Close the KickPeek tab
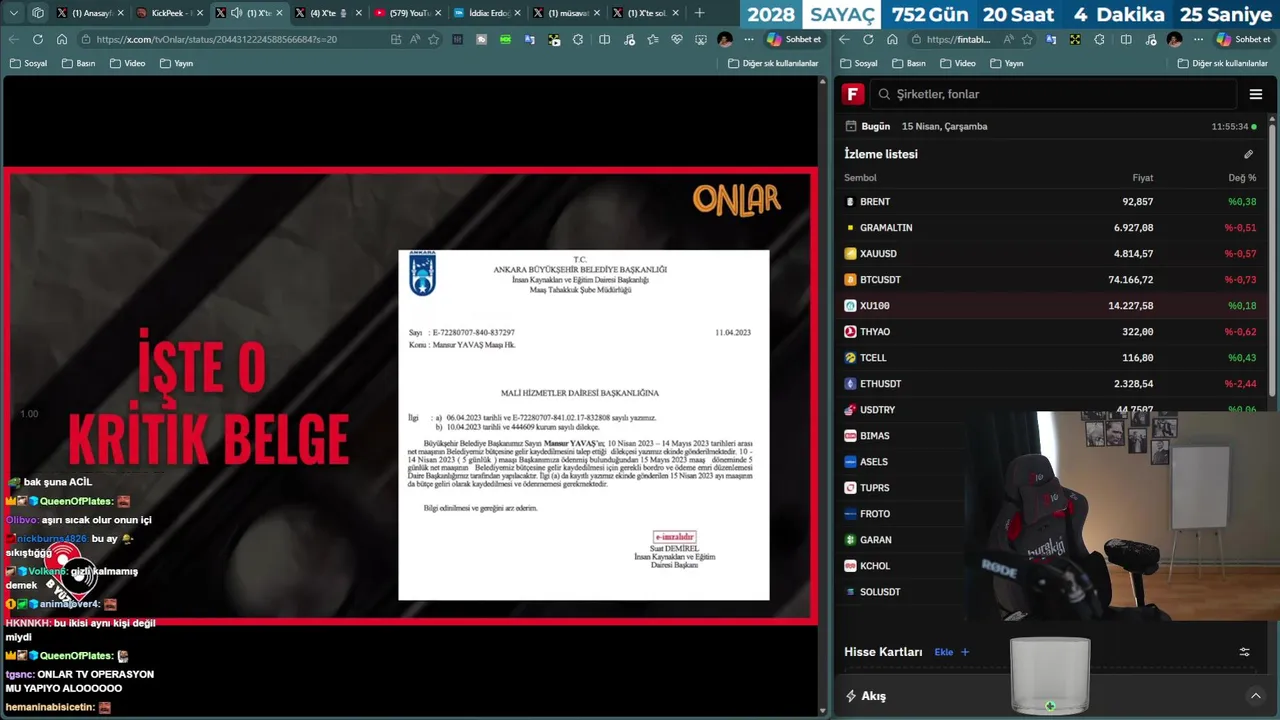Image resolution: width=1280 pixels, height=720 pixels. click(199, 13)
